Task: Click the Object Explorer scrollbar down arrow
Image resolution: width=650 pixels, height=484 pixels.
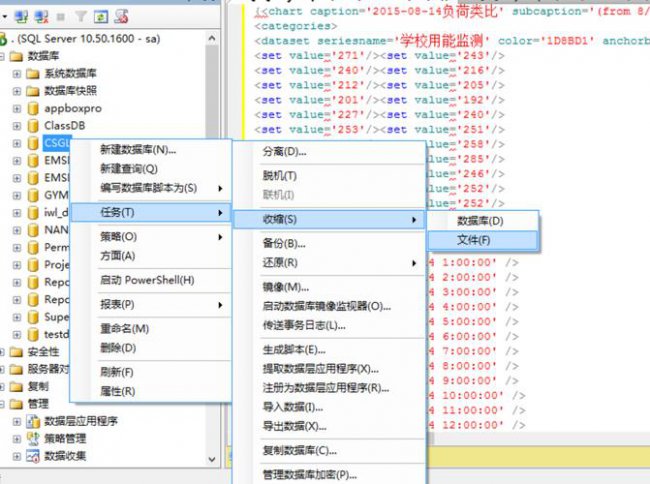Action: coord(212,459)
